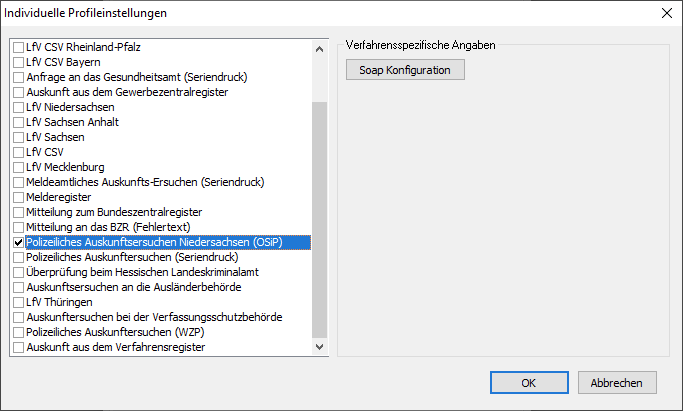Uncheck Polizeiliches Auskunftsersuchen Niedersachsen (OSiP)
The width and height of the screenshot is (683, 411).
[x=18, y=242]
